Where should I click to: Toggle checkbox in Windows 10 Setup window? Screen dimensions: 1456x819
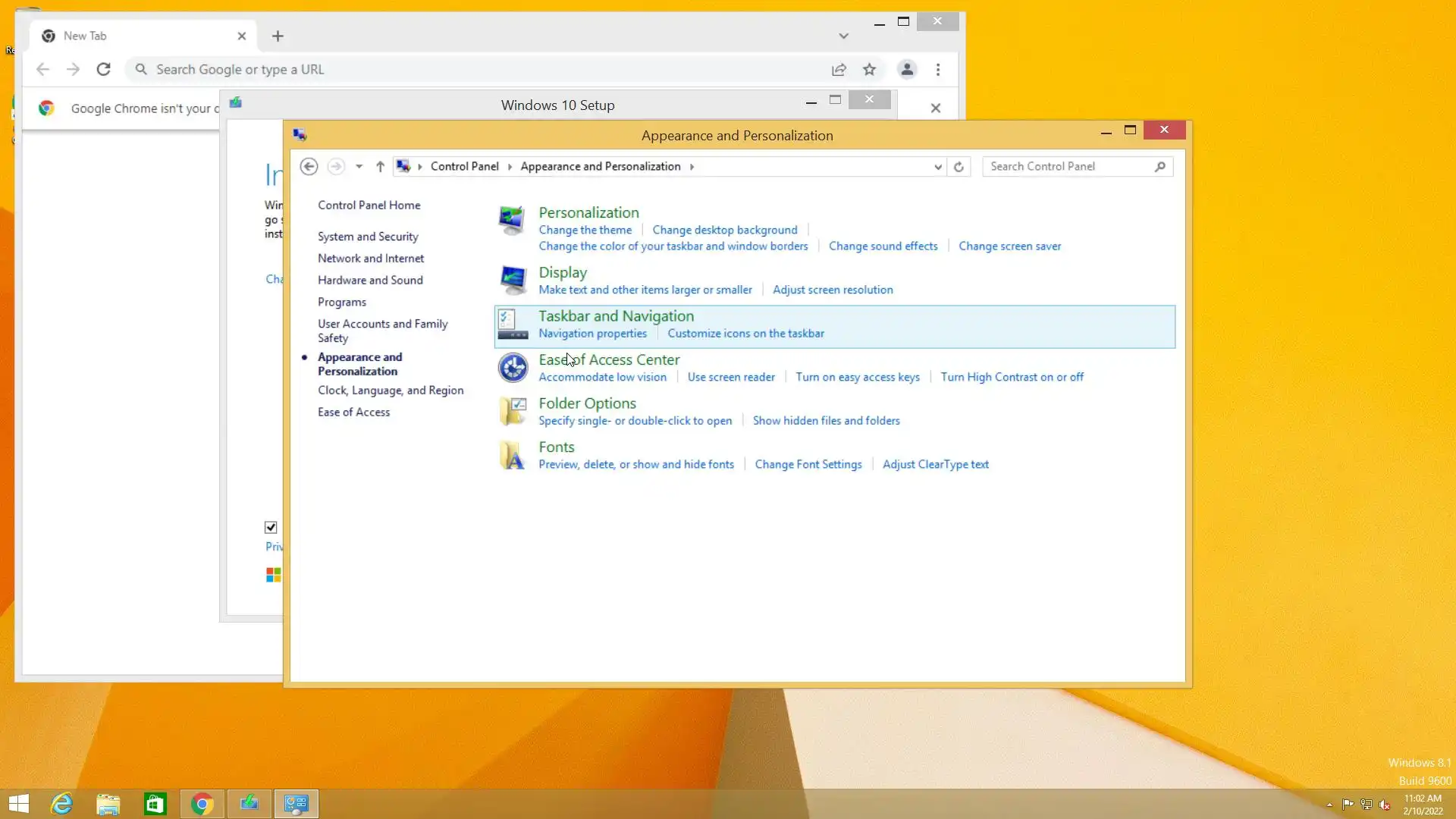pos(271,527)
